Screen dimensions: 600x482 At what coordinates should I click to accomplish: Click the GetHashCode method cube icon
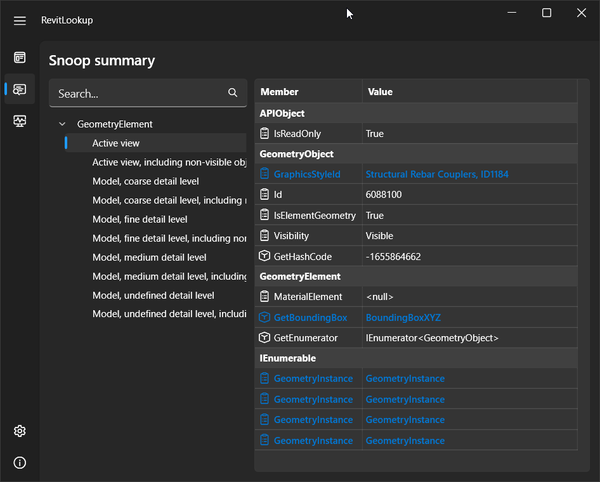(264, 256)
